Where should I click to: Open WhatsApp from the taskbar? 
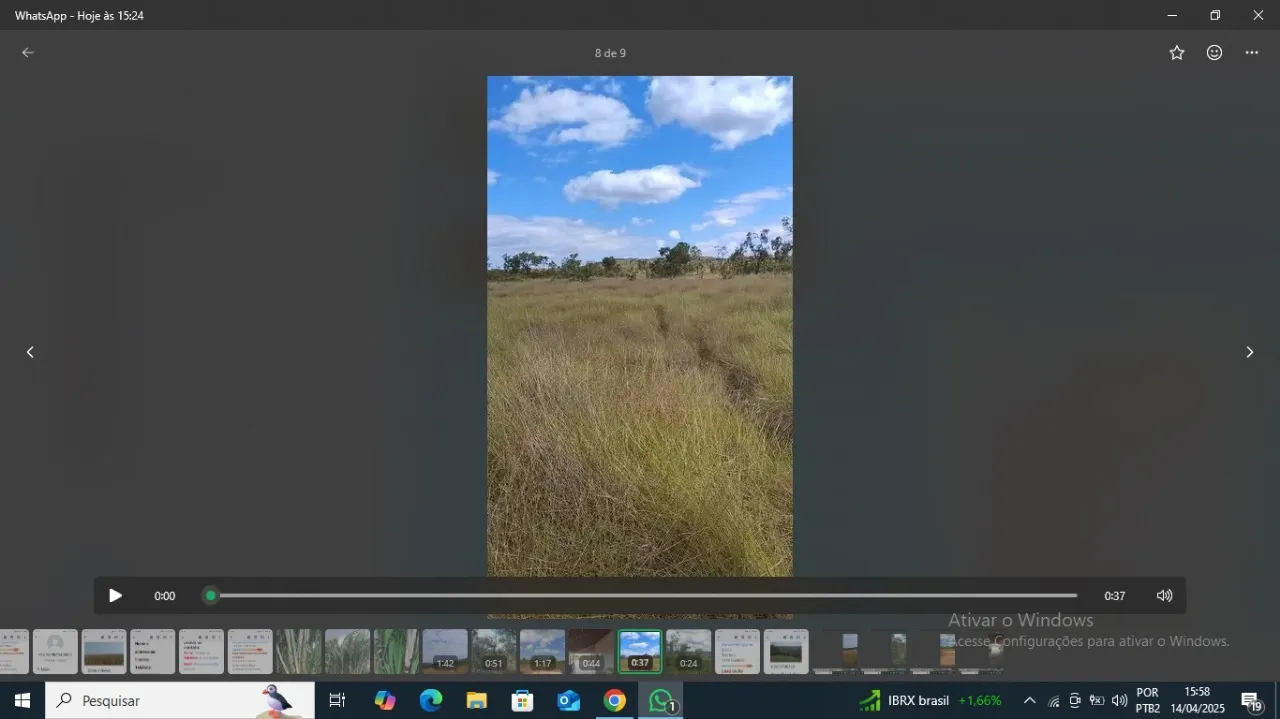tap(660, 701)
